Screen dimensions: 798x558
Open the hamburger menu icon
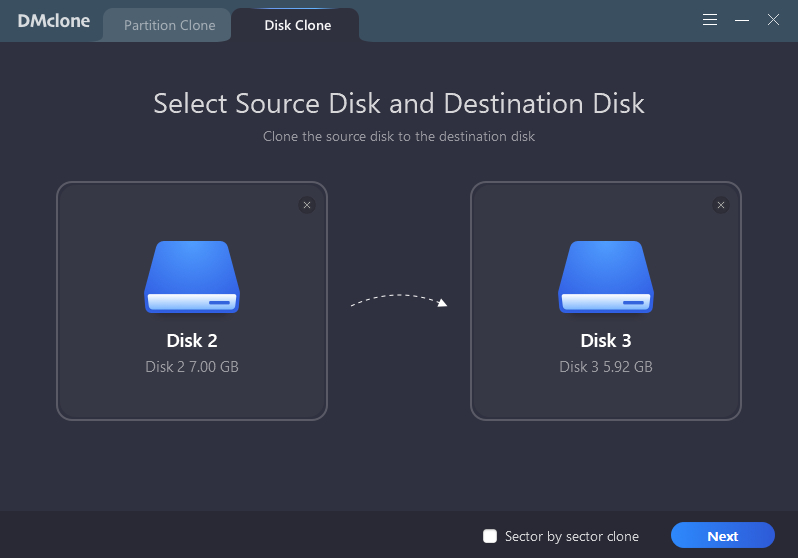click(x=710, y=20)
